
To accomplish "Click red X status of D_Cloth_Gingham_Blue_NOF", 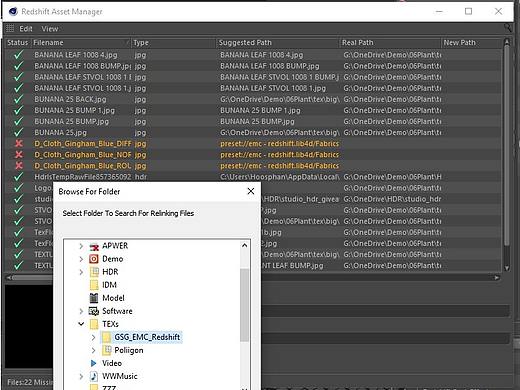I will click(x=19, y=155).
